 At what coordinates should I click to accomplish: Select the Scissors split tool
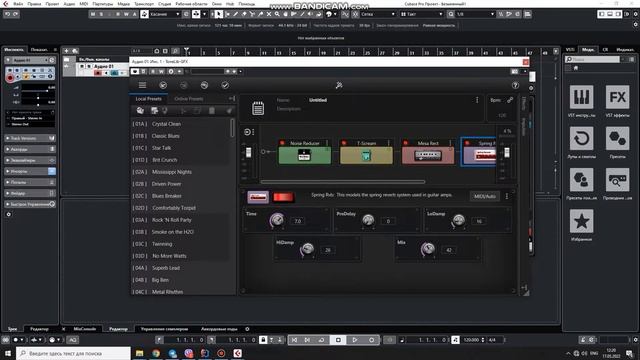tap(252, 14)
